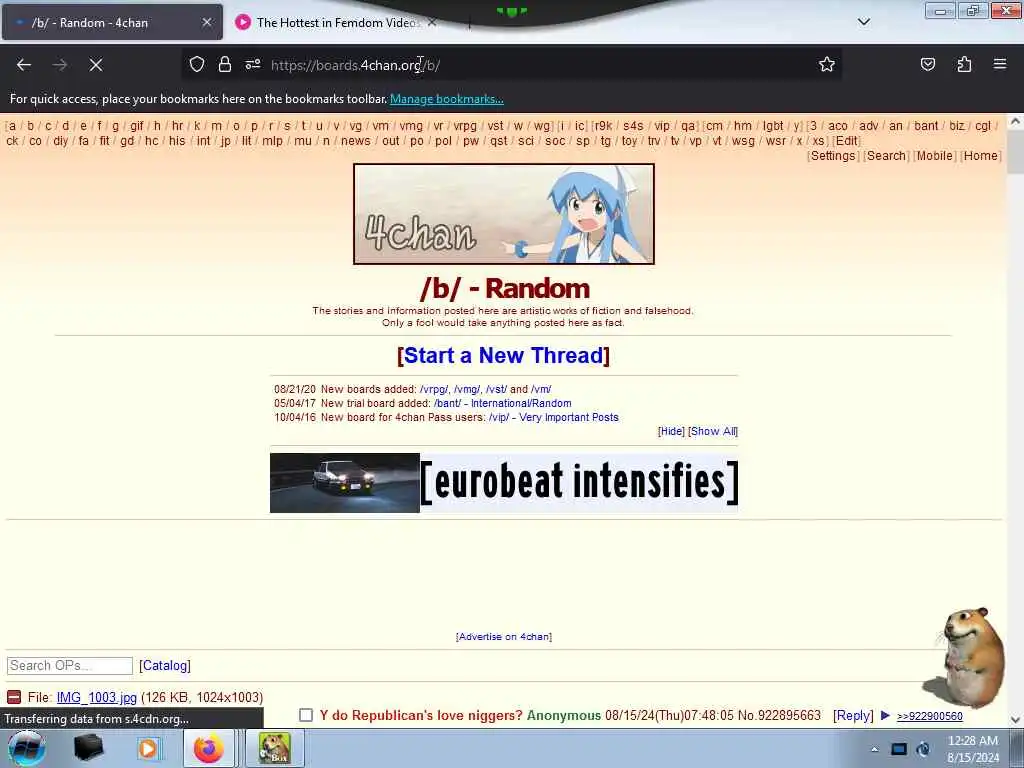Close the /b/ - Random - 4chan tab
Viewport: 1024px width, 768px height.
tap(206, 22)
